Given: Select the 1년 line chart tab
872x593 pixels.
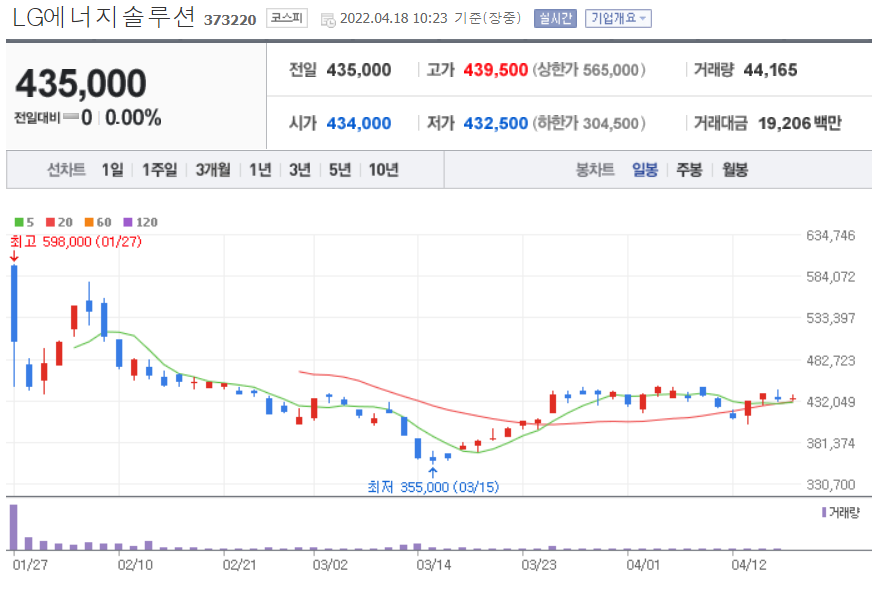Looking at the screenshot, I should [260, 169].
